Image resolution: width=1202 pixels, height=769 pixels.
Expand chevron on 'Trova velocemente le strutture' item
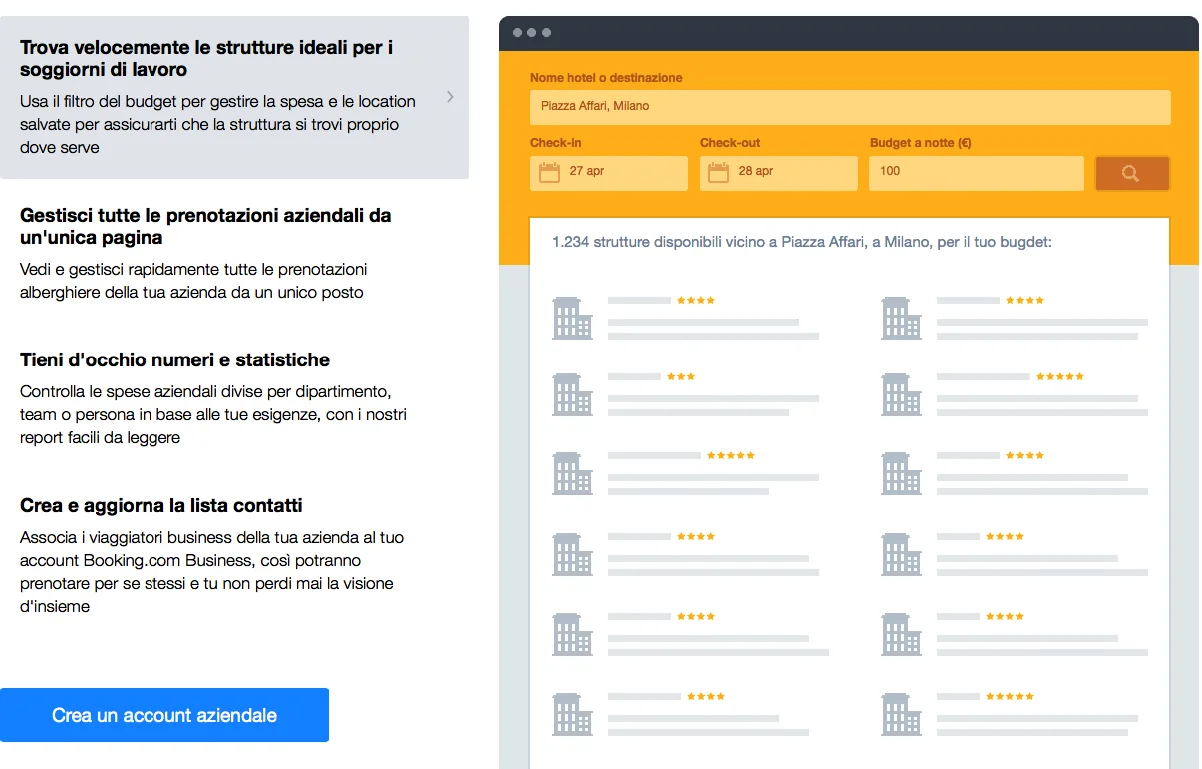coord(450,97)
